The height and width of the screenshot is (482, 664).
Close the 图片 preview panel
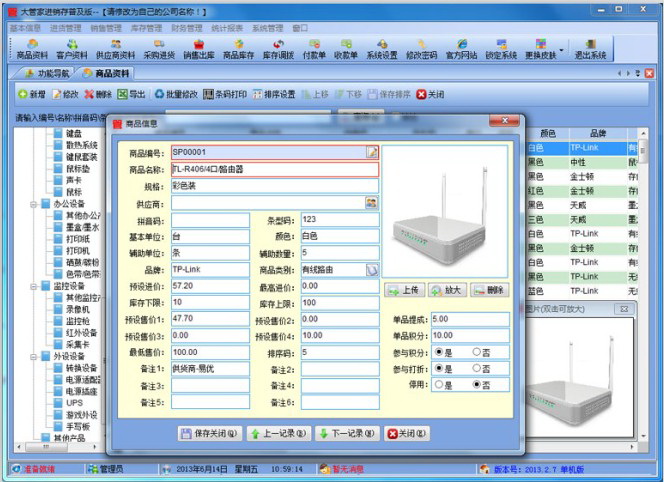[624, 309]
